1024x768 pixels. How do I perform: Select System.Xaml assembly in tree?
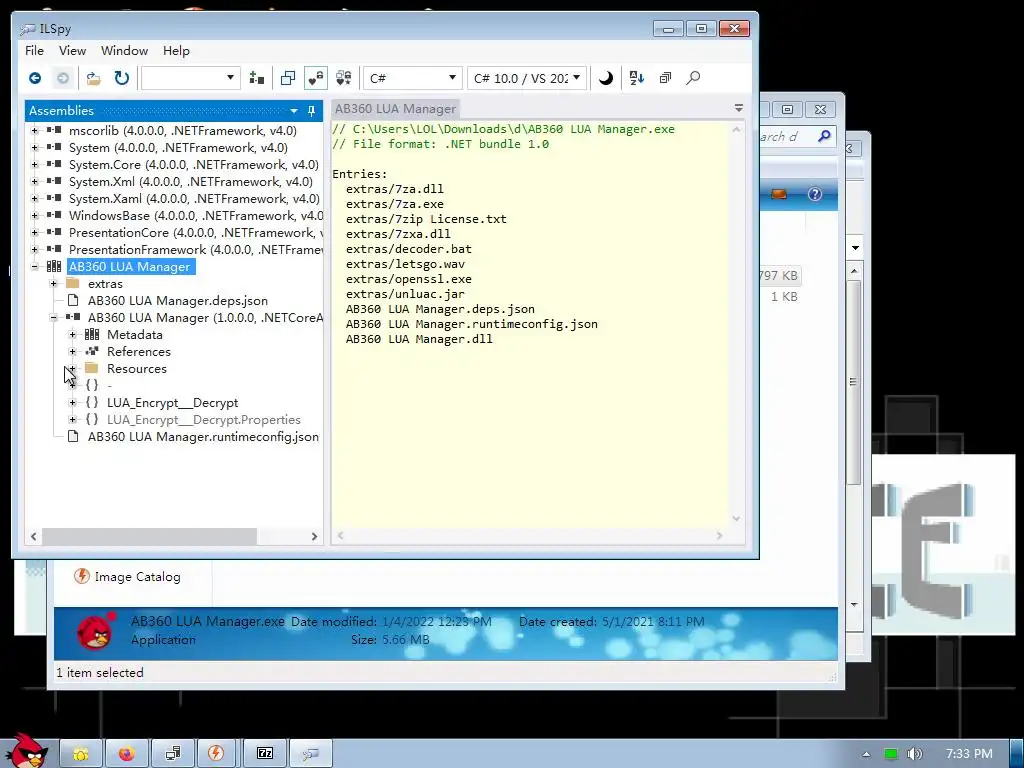pyautogui.click(x=194, y=199)
